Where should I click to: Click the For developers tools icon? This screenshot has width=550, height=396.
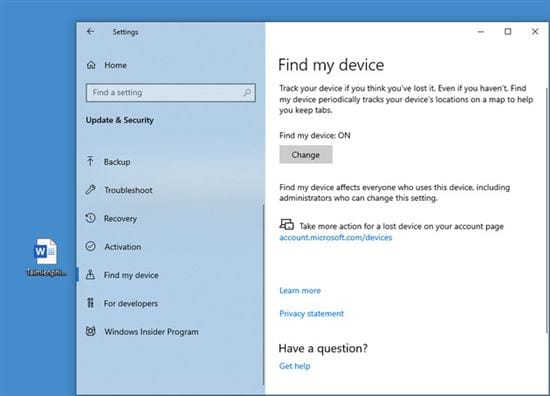[90, 303]
